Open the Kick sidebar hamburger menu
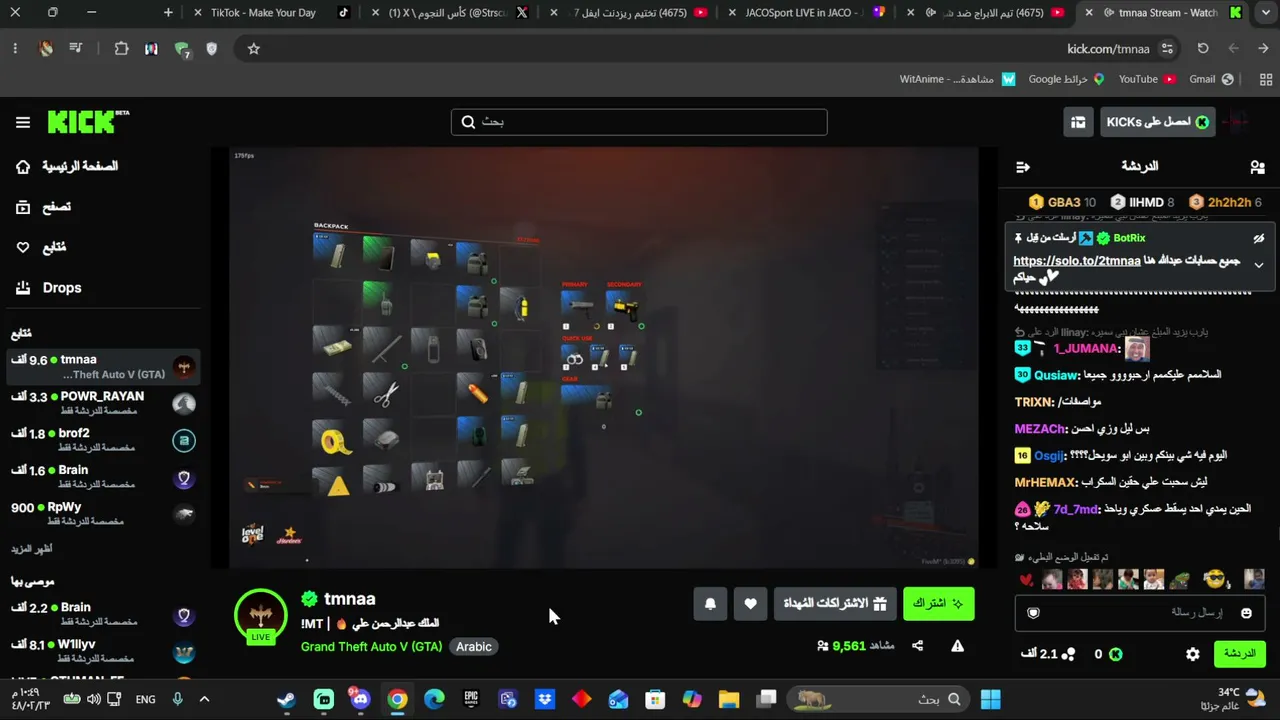 (x=23, y=122)
